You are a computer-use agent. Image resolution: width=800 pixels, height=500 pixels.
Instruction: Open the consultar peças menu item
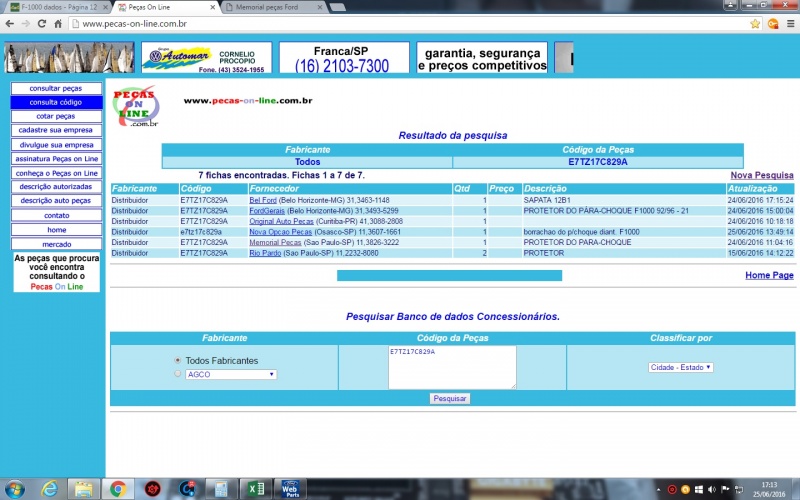(56, 88)
